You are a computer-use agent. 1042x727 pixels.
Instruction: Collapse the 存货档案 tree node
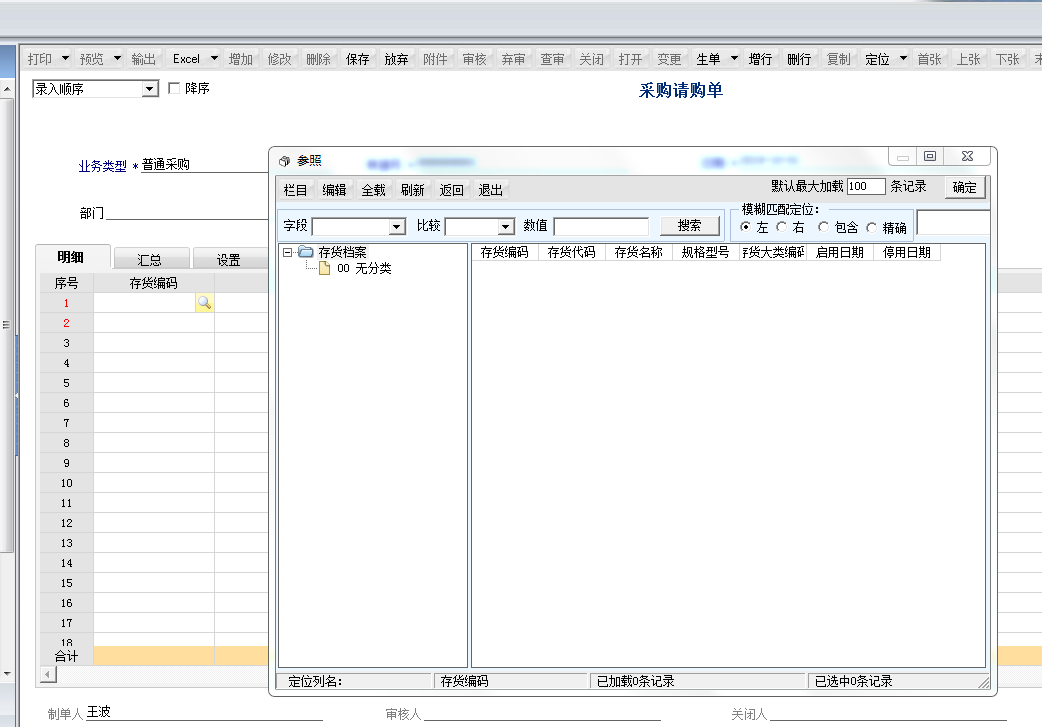(287, 252)
